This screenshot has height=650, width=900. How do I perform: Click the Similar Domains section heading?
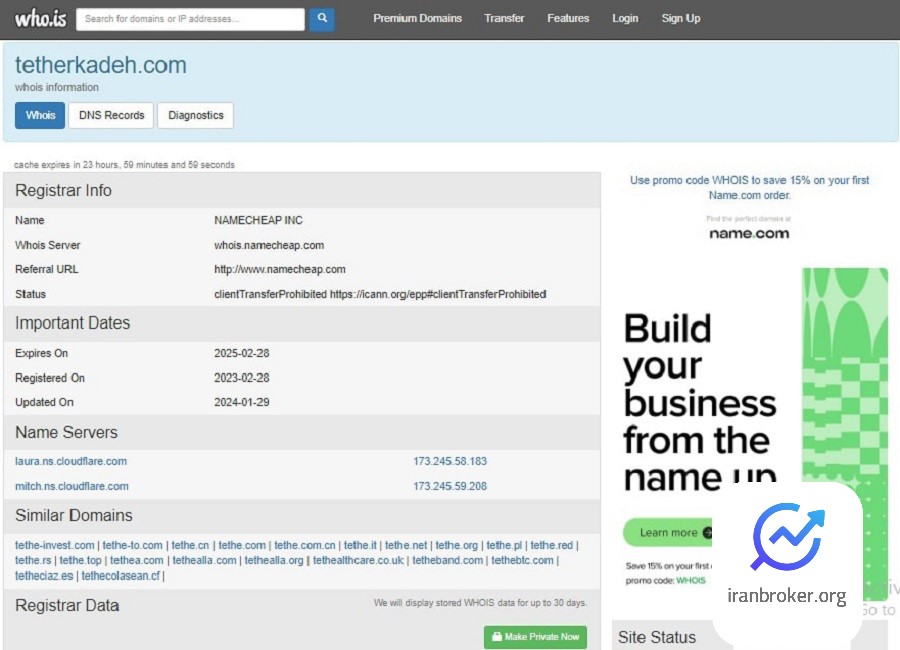pyautogui.click(x=73, y=515)
